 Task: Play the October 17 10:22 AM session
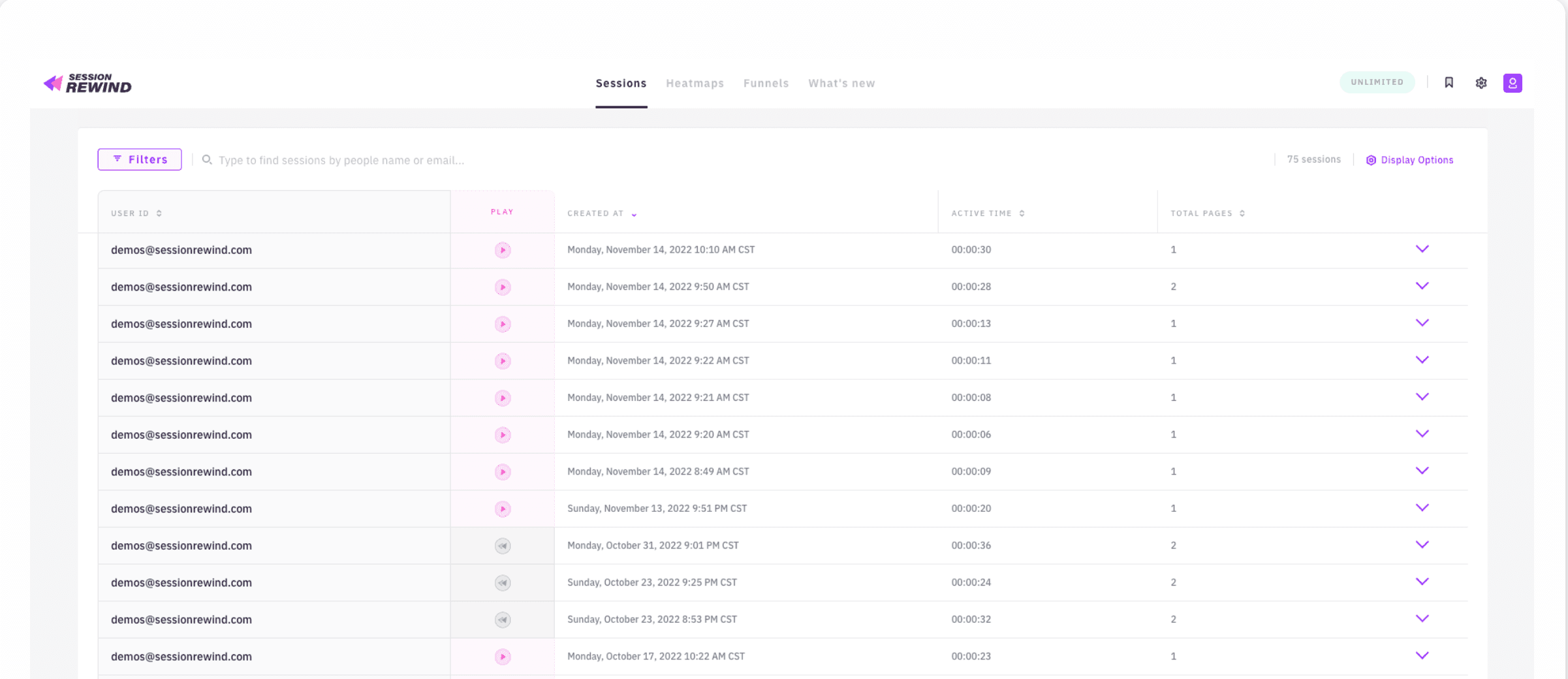tap(502, 657)
